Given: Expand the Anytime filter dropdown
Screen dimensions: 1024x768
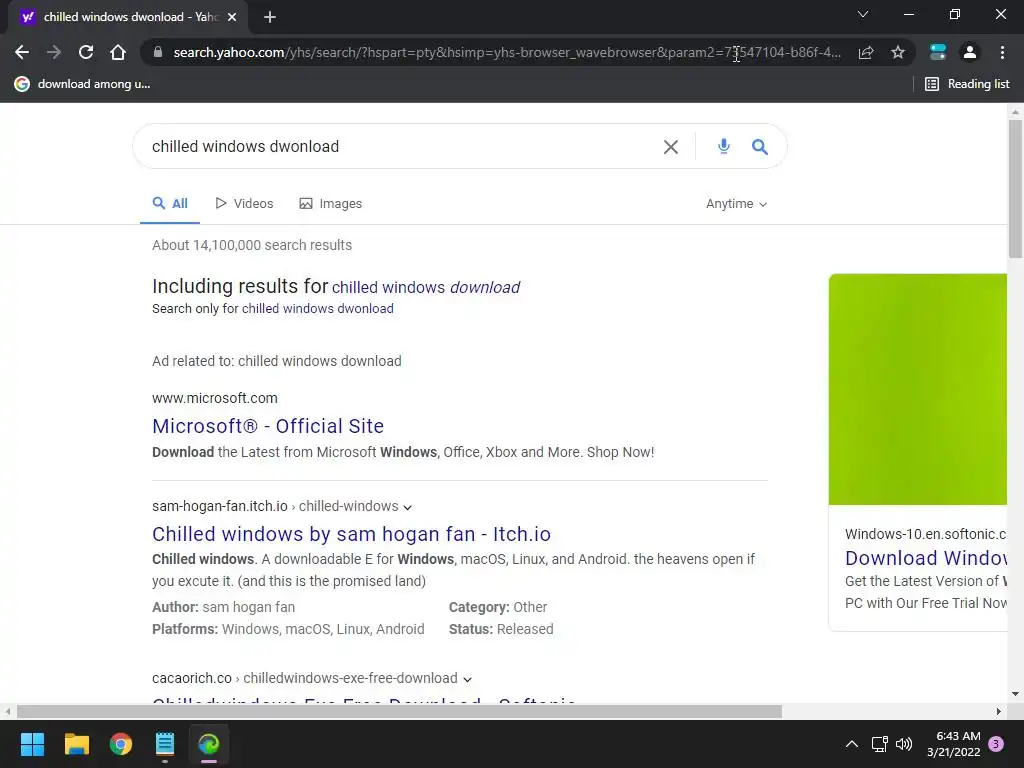Looking at the screenshot, I should point(736,204).
